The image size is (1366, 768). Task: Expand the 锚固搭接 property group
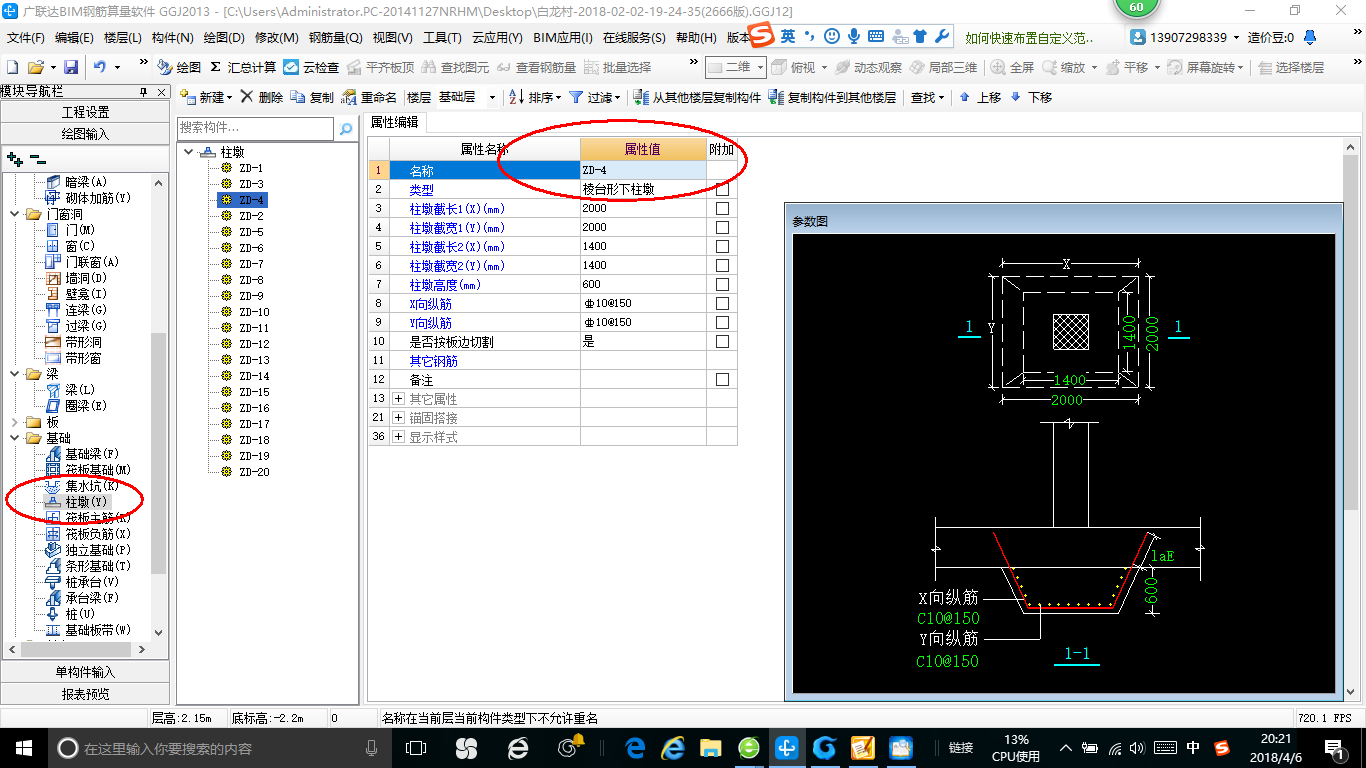[399, 418]
